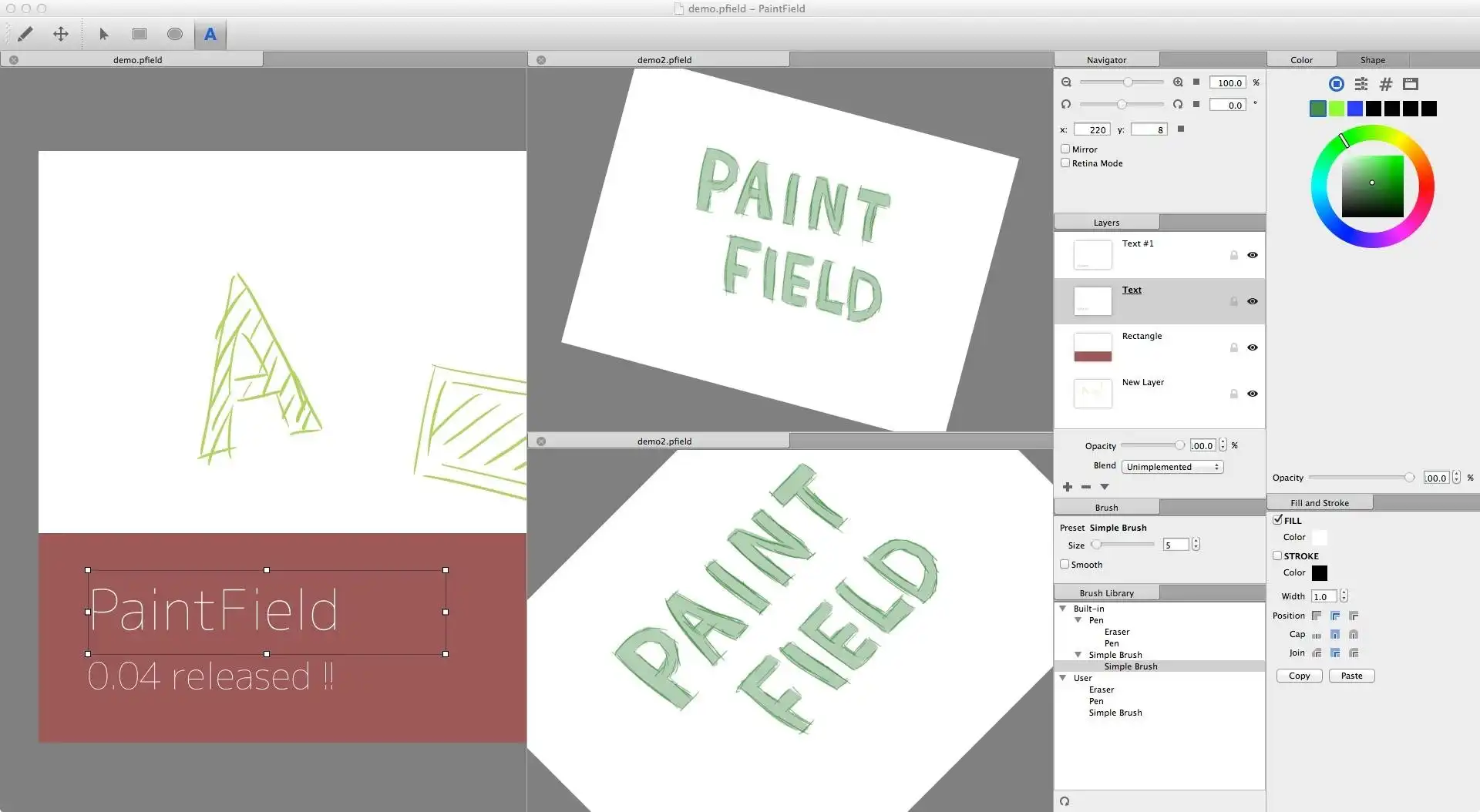Select the pen drawing tool in toolbar
This screenshot has height=812, width=1480.
[x=25, y=34]
